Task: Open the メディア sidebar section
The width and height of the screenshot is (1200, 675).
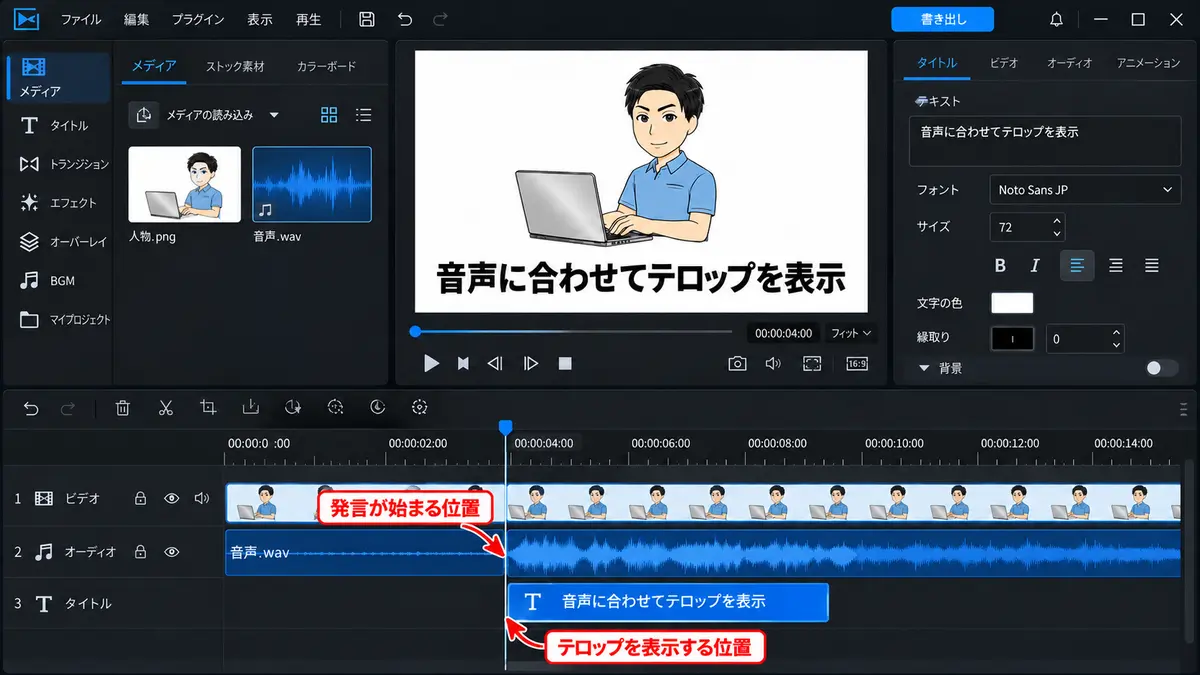Action: click(56, 77)
